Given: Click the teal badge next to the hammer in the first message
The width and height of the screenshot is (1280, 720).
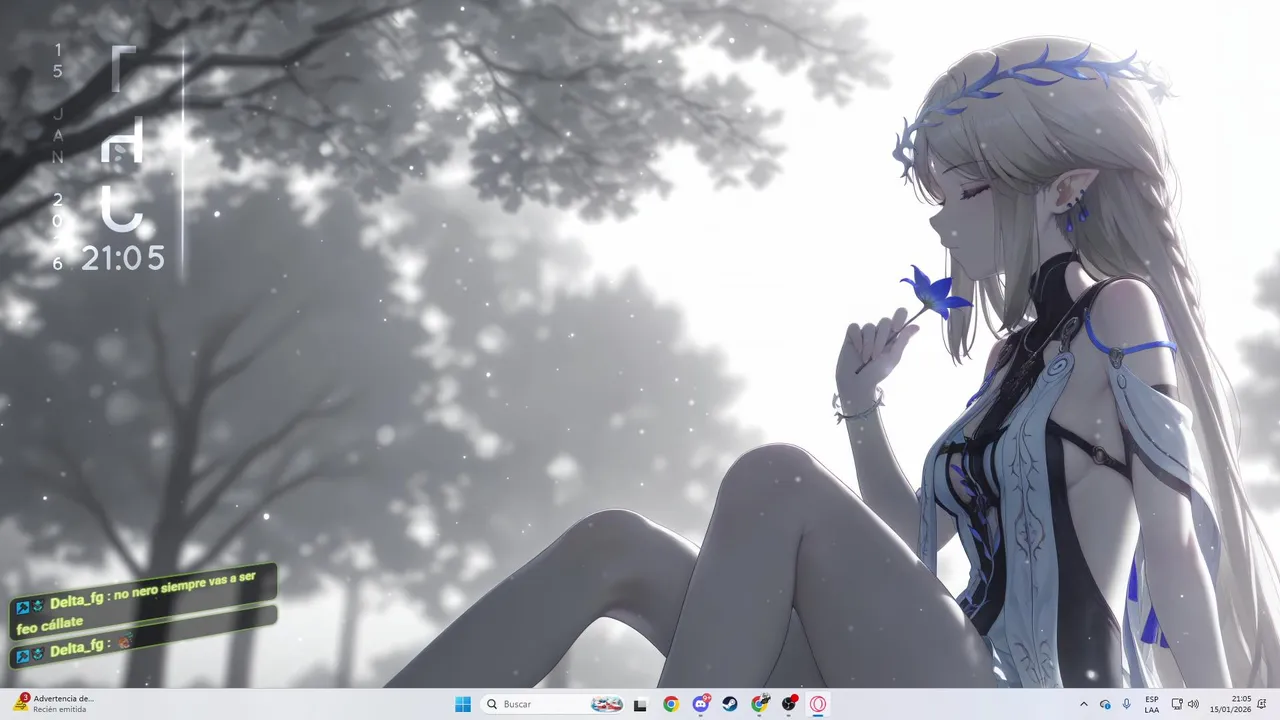Looking at the screenshot, I should (x=38, y=605).
